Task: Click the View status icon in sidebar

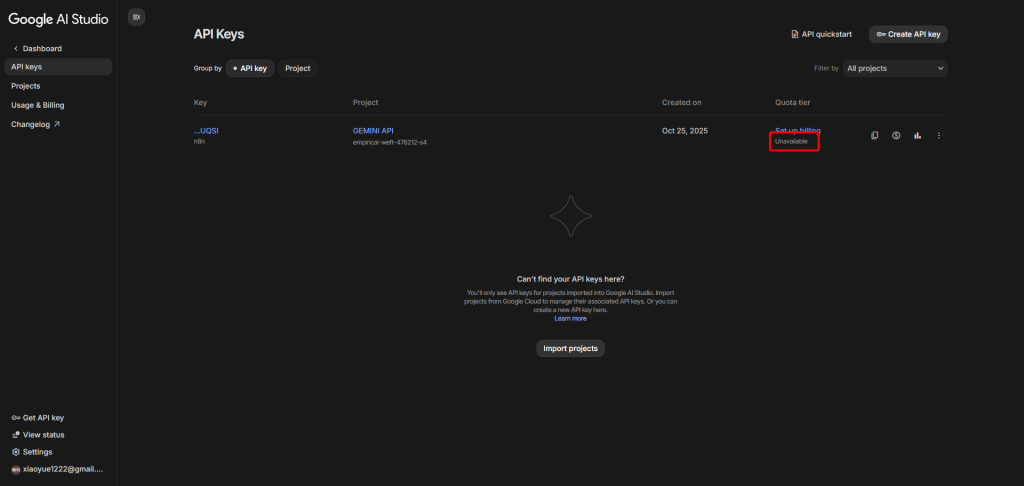Action: (x=16, y=435)
